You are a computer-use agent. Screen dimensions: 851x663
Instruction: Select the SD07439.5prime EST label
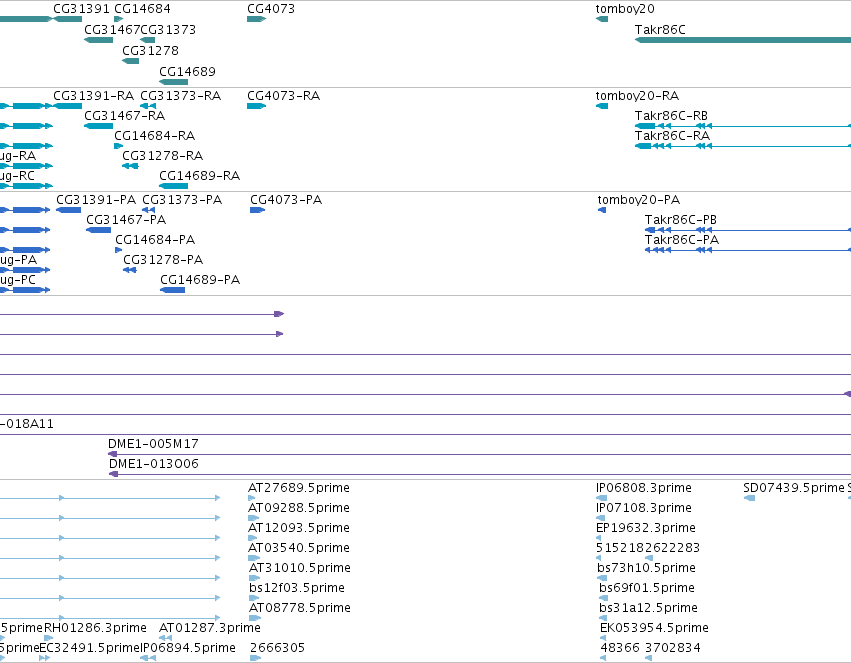tap(793, 488)
